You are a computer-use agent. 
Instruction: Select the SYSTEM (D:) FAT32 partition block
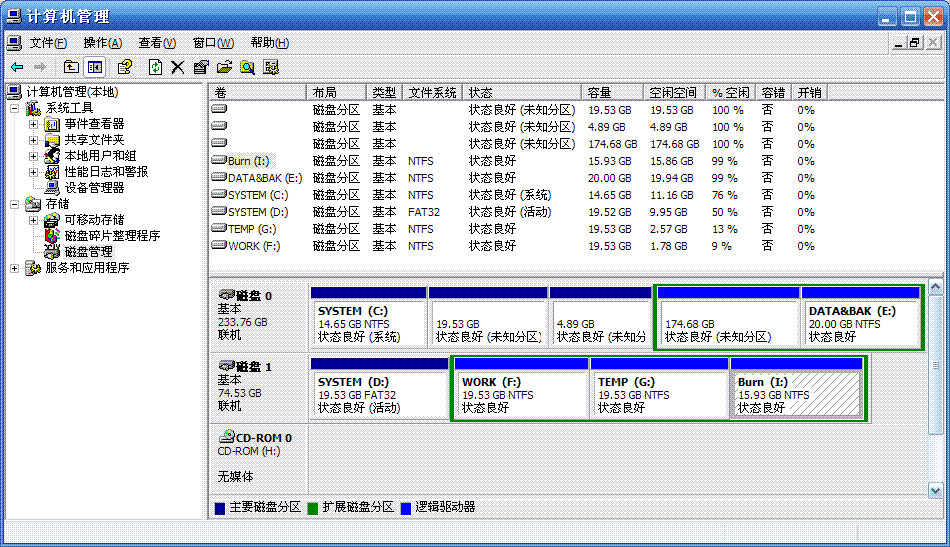pyautogui.click(x=379, y=388)
